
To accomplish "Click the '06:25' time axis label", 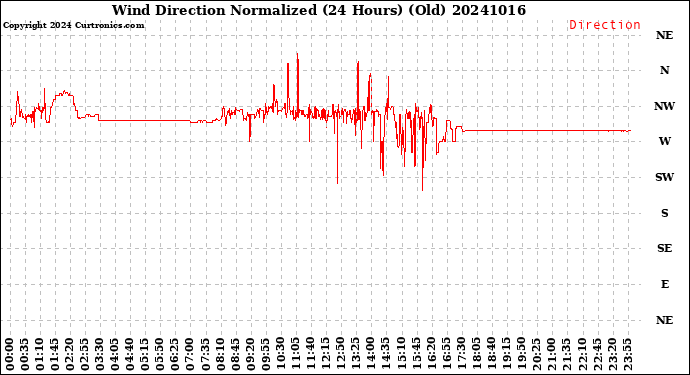I will [176, 354].
